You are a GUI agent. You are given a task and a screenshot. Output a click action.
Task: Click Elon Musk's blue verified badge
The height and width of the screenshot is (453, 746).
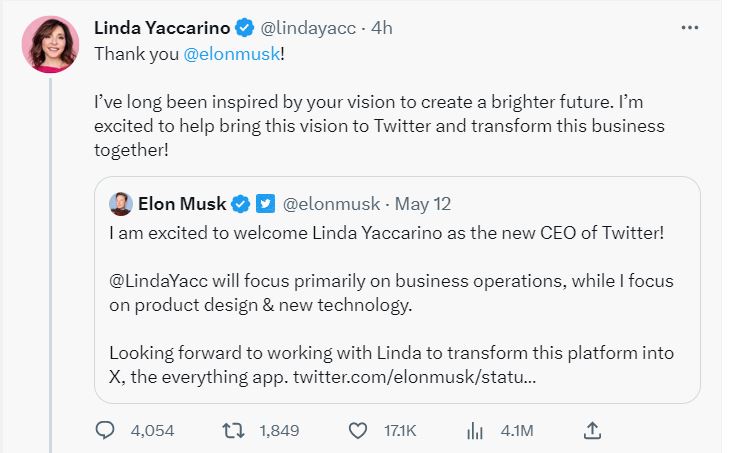click(x=241, y=204)
